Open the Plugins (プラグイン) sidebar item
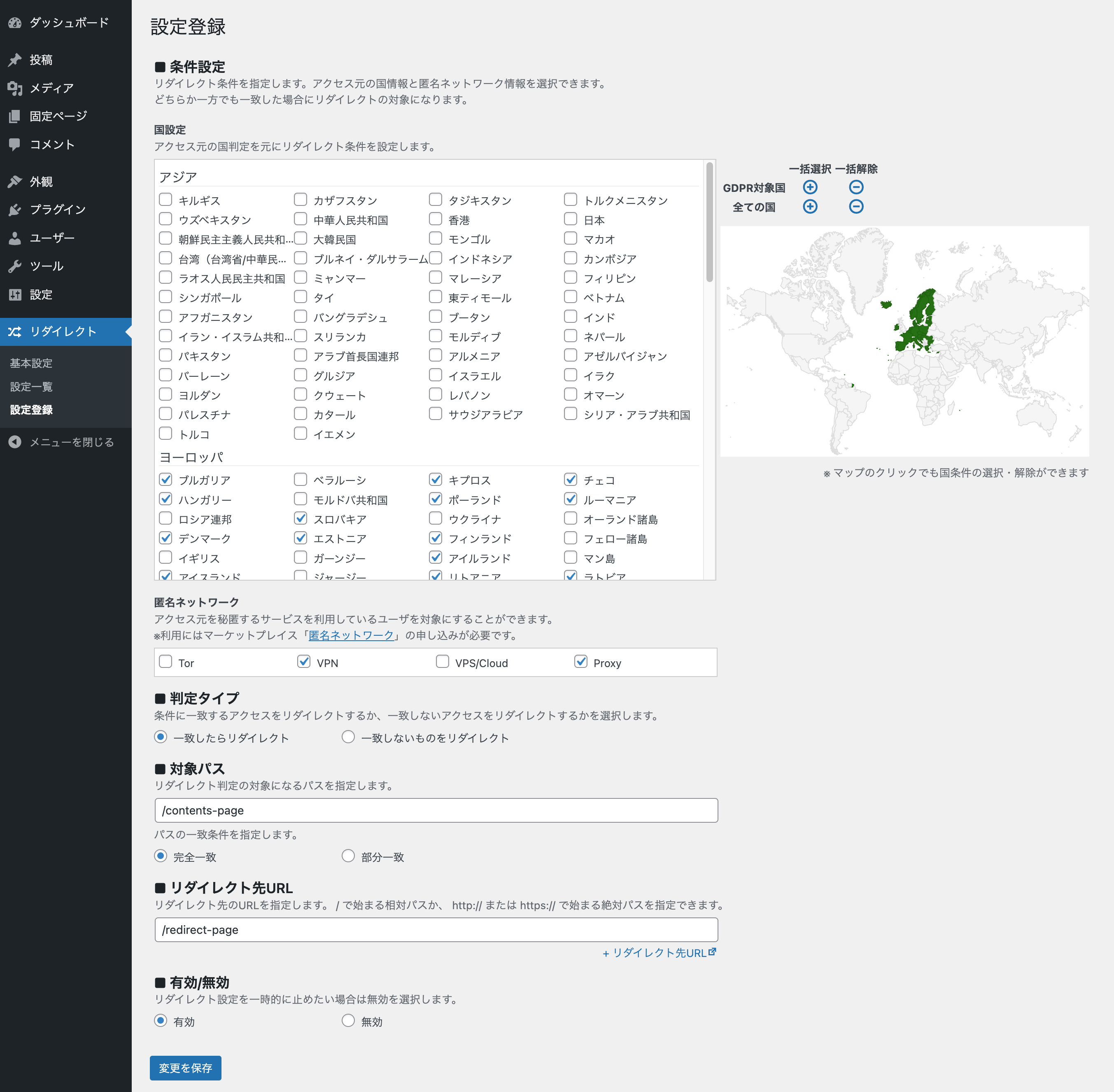 click(57, 209)
